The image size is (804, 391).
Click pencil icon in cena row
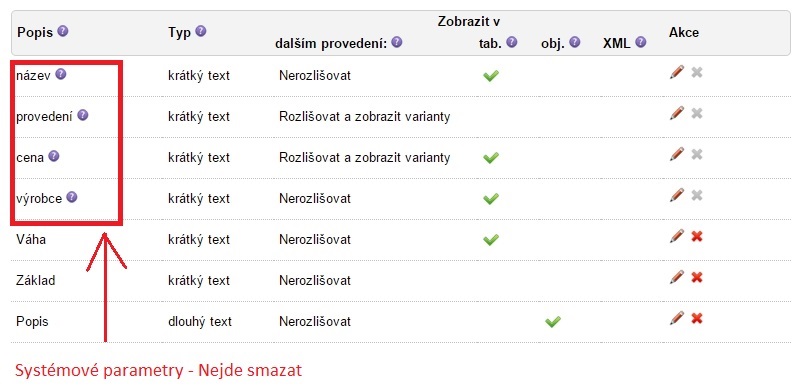pos(677,155)
